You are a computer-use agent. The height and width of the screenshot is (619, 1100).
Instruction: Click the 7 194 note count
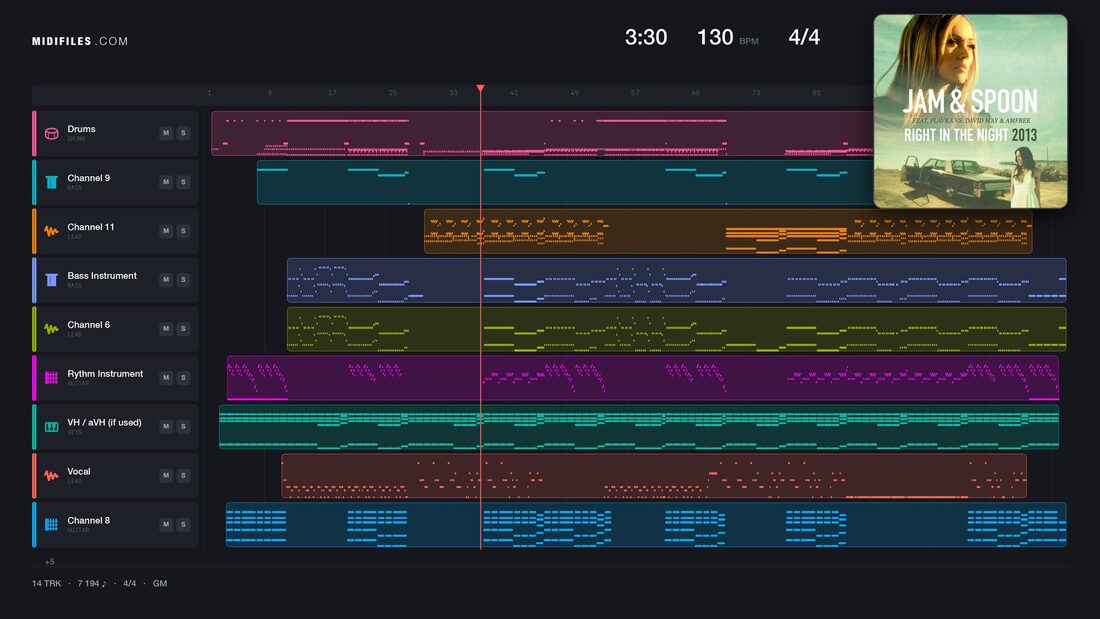pyautogui.click(x=92, y=583)
